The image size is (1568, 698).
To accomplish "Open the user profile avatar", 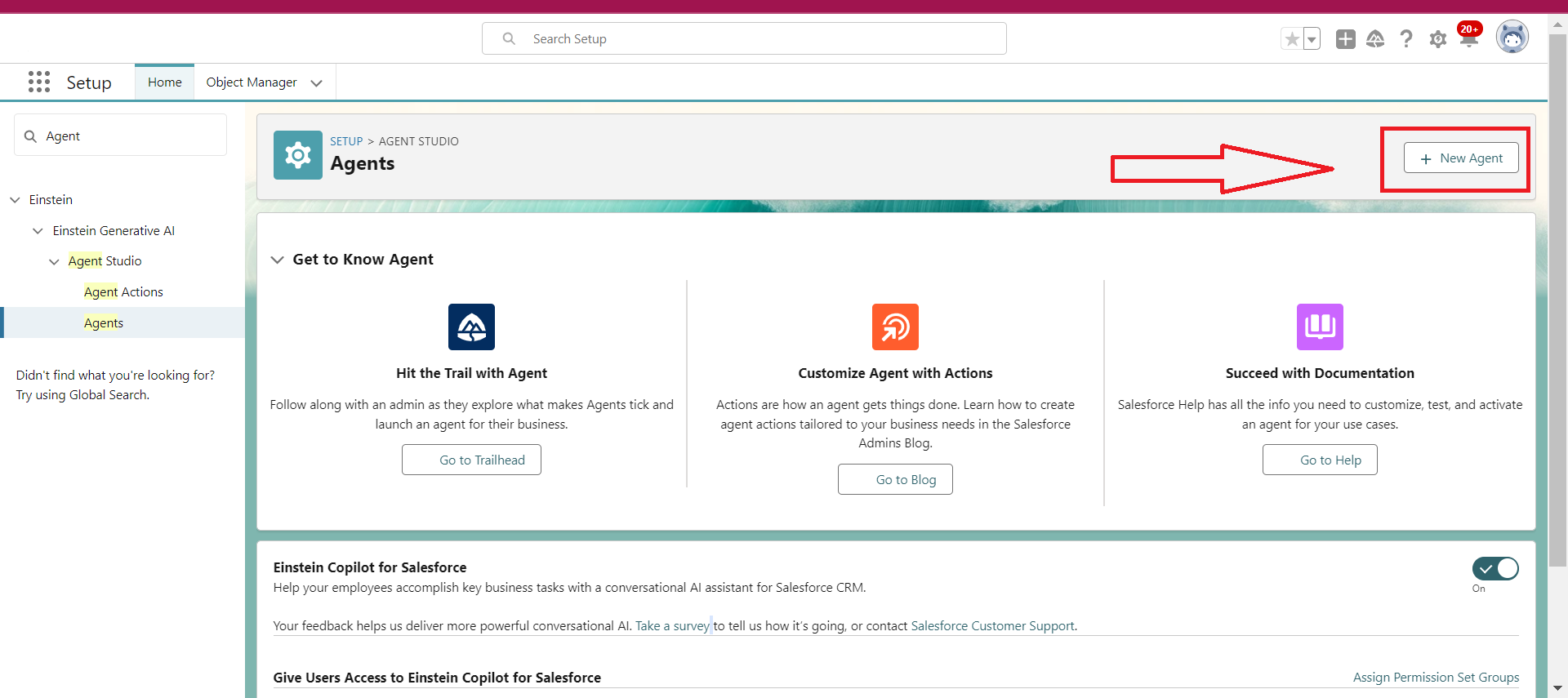I will [1512, 38].
